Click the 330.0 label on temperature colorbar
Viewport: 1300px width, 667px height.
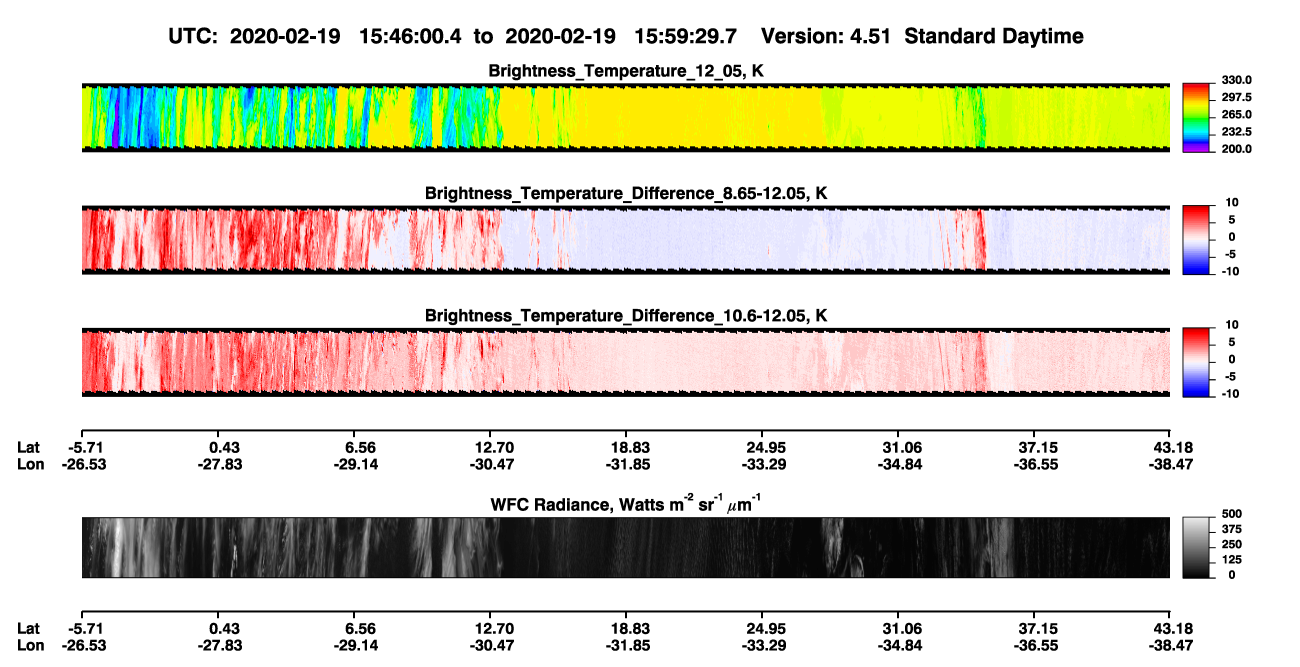pyautogui.click(x=1237, y=80)
